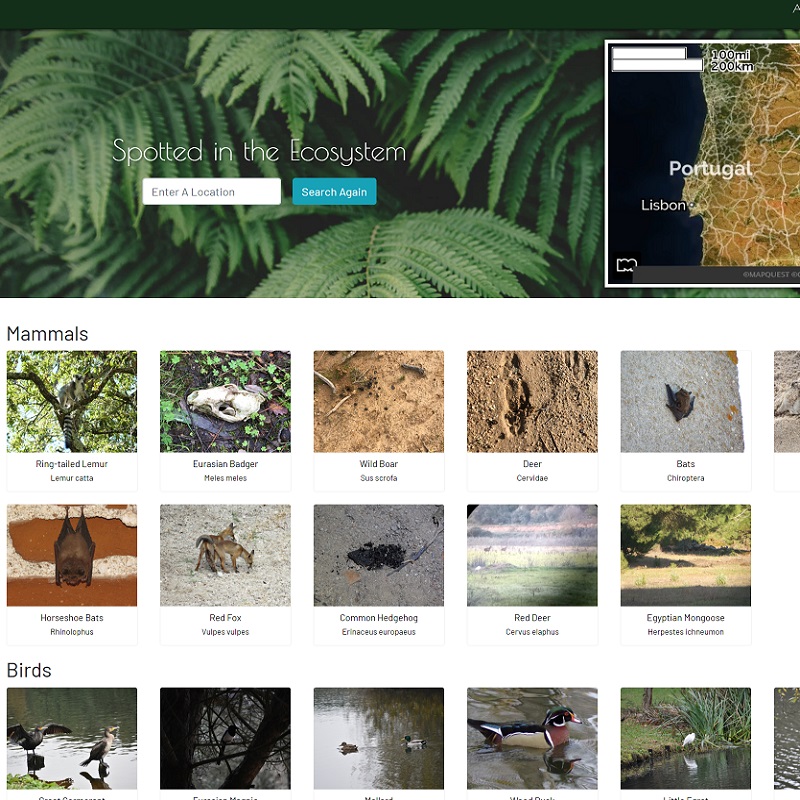Open the Egyptian Mongoose photo
Image resolution: width=800 pixels, height=800 pixels.
tap(686, 556)
